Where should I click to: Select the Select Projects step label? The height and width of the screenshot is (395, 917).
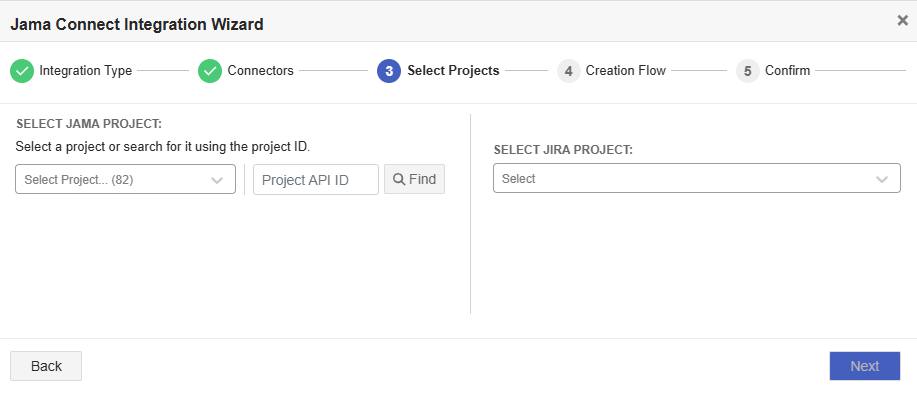(453, 71)
